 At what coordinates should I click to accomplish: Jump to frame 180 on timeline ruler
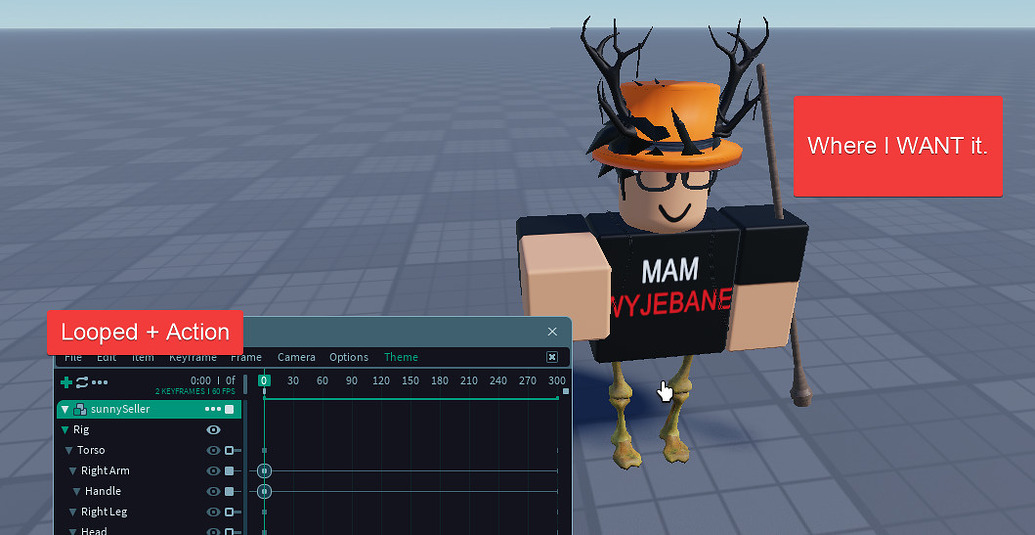pos(440,380)
